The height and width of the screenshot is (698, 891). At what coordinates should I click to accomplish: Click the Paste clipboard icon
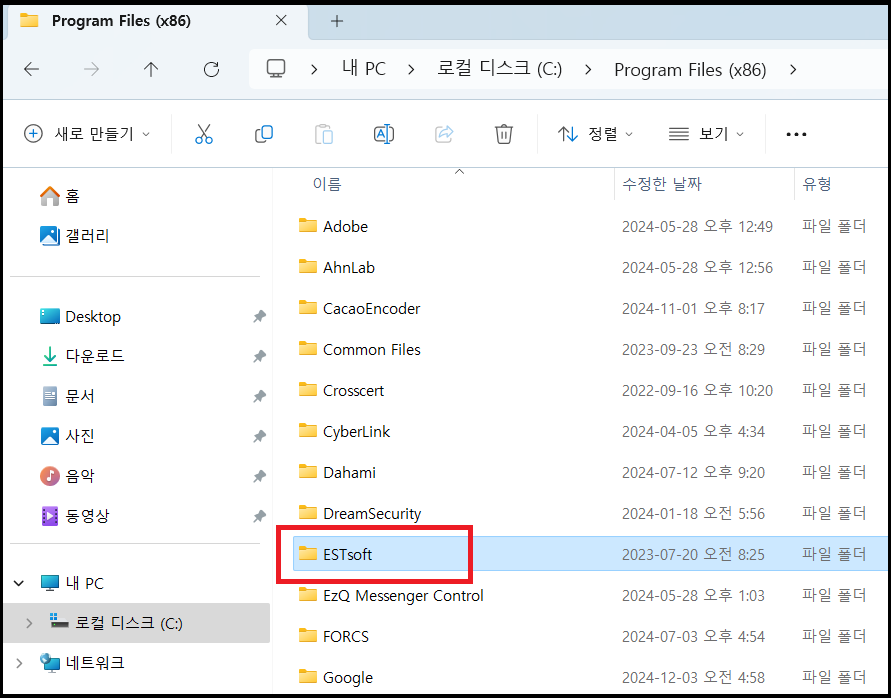click(324, 134)
